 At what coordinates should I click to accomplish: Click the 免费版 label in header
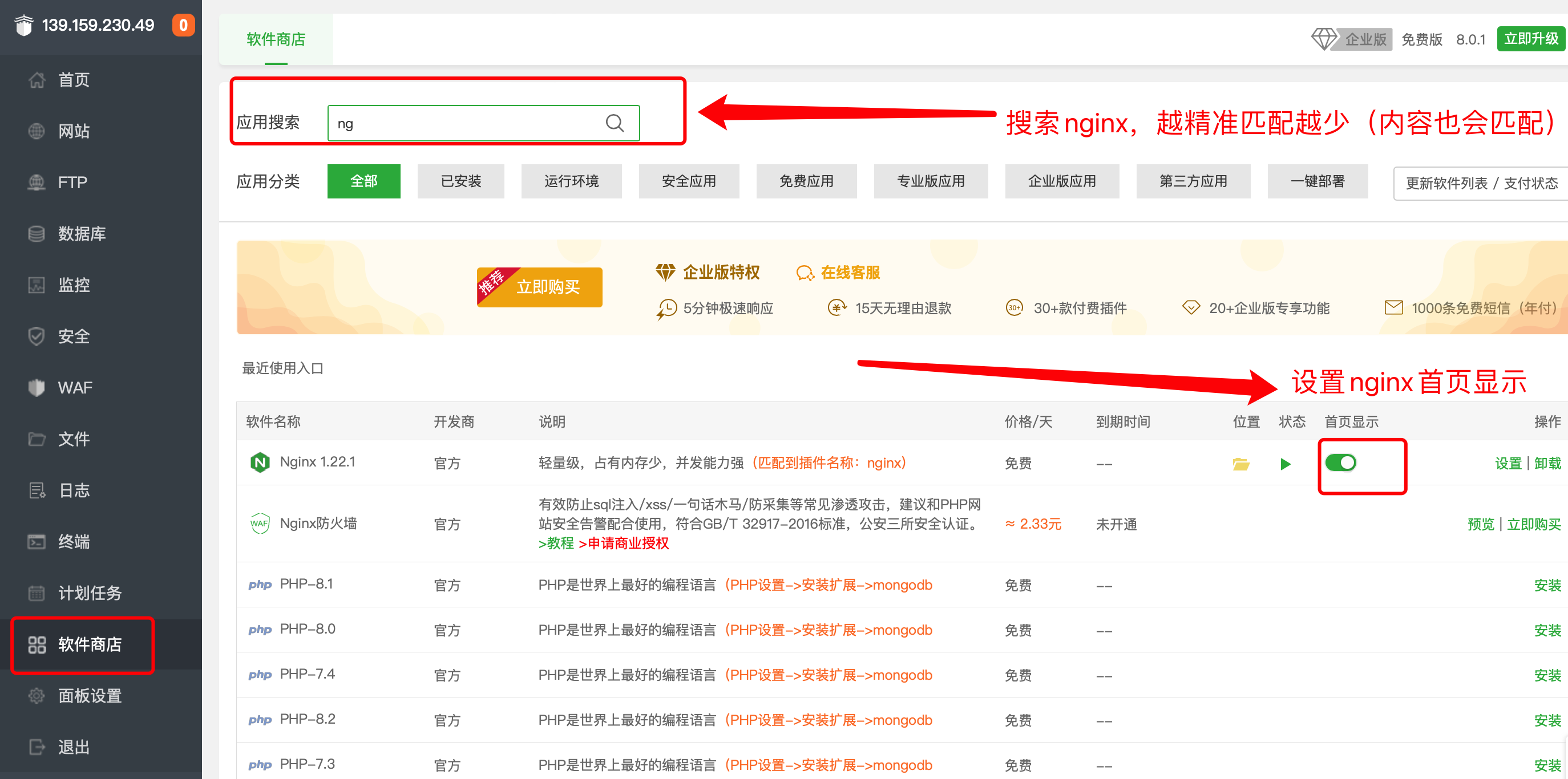1421,39
